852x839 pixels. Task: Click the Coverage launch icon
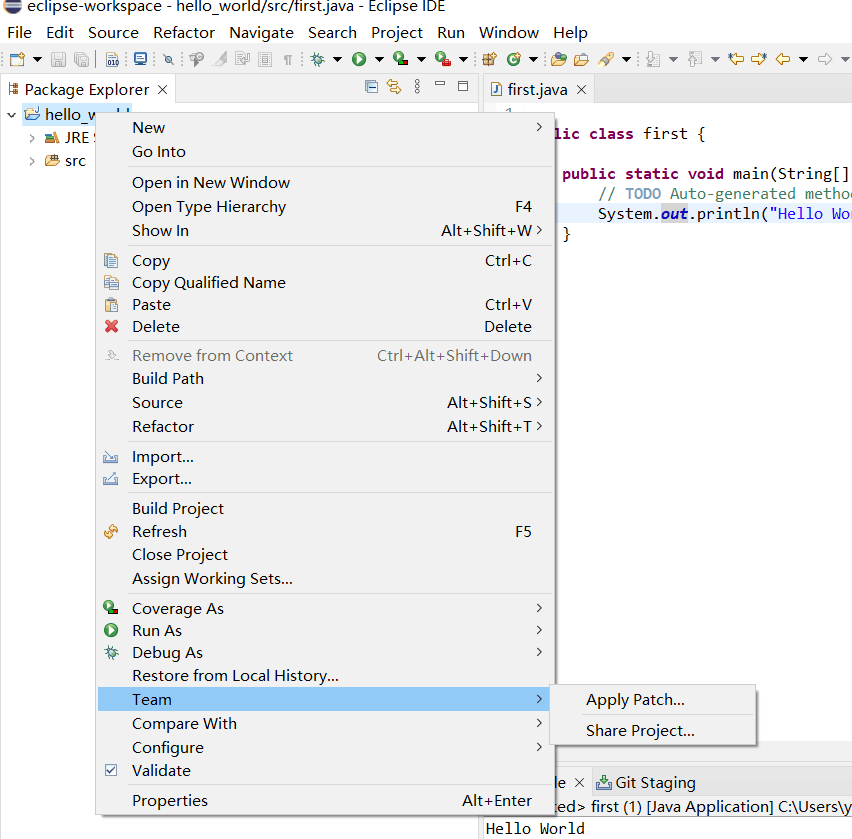(401, 59)
